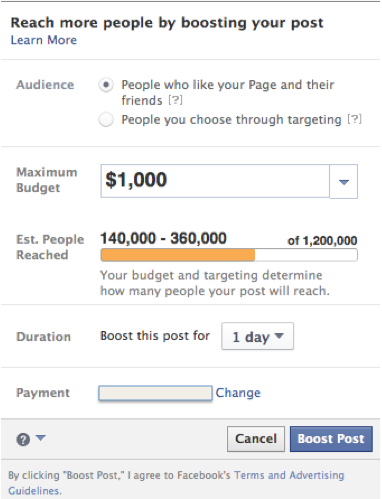Expand the Maximum Budget dropdown arrow

[x=344, y=182]
